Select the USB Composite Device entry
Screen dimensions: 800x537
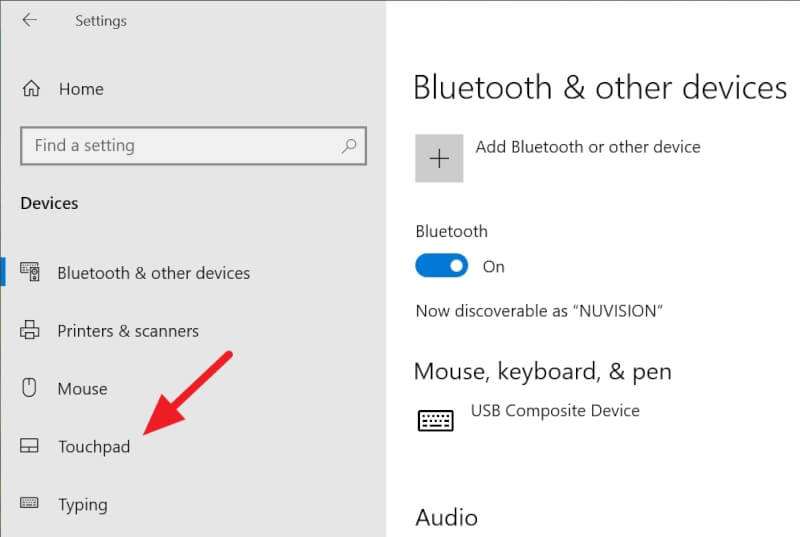[555, 411]
